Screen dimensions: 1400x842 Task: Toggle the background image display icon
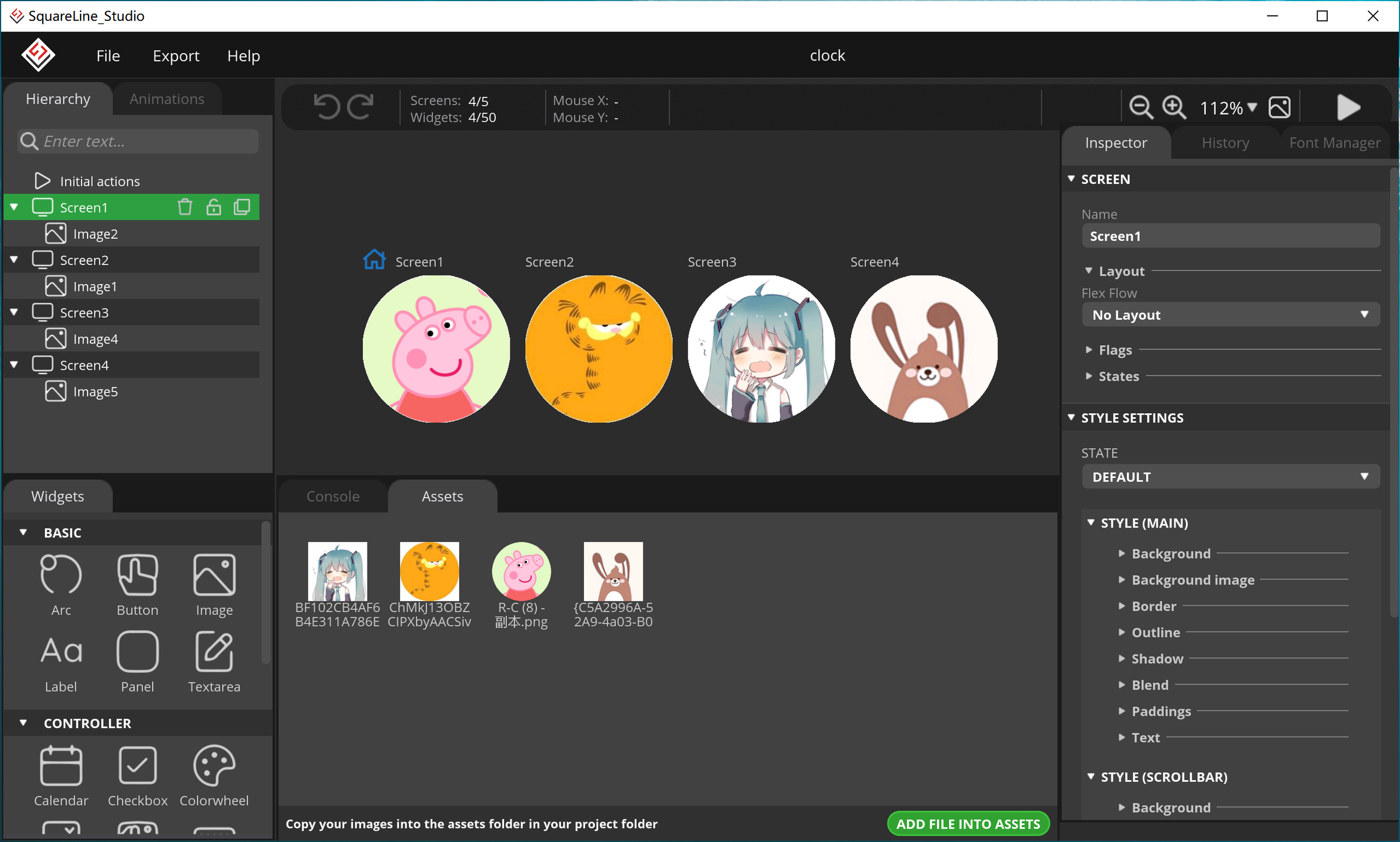(x=1279, y=107)
